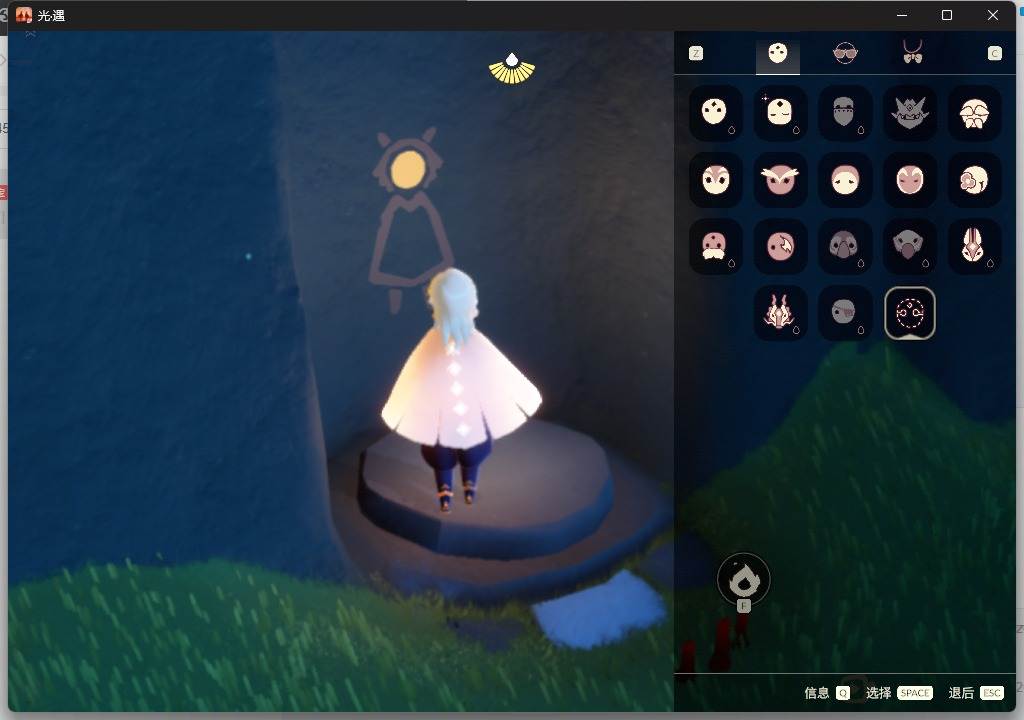1024x720 pixels.
Task: Choose the closed-eyes mask with sparkle
Action: 780,112
